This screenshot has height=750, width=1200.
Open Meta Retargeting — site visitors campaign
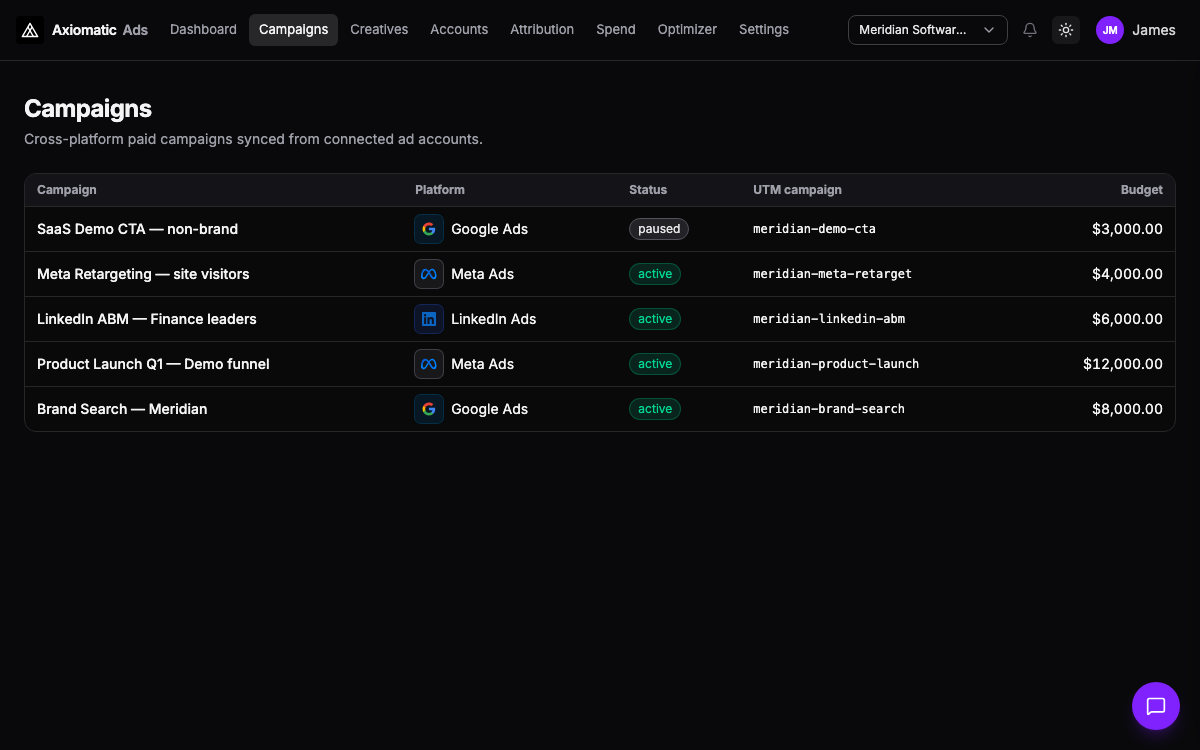tap(143, 274)
